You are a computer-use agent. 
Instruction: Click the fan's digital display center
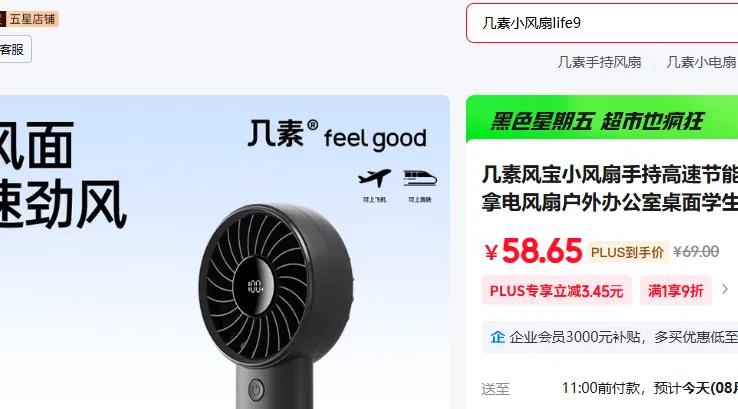[x=255, y=286]
